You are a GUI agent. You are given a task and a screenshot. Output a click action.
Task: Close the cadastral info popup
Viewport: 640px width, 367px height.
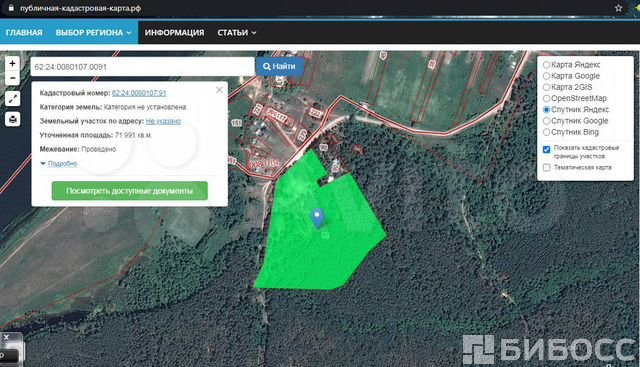point(219,90)
